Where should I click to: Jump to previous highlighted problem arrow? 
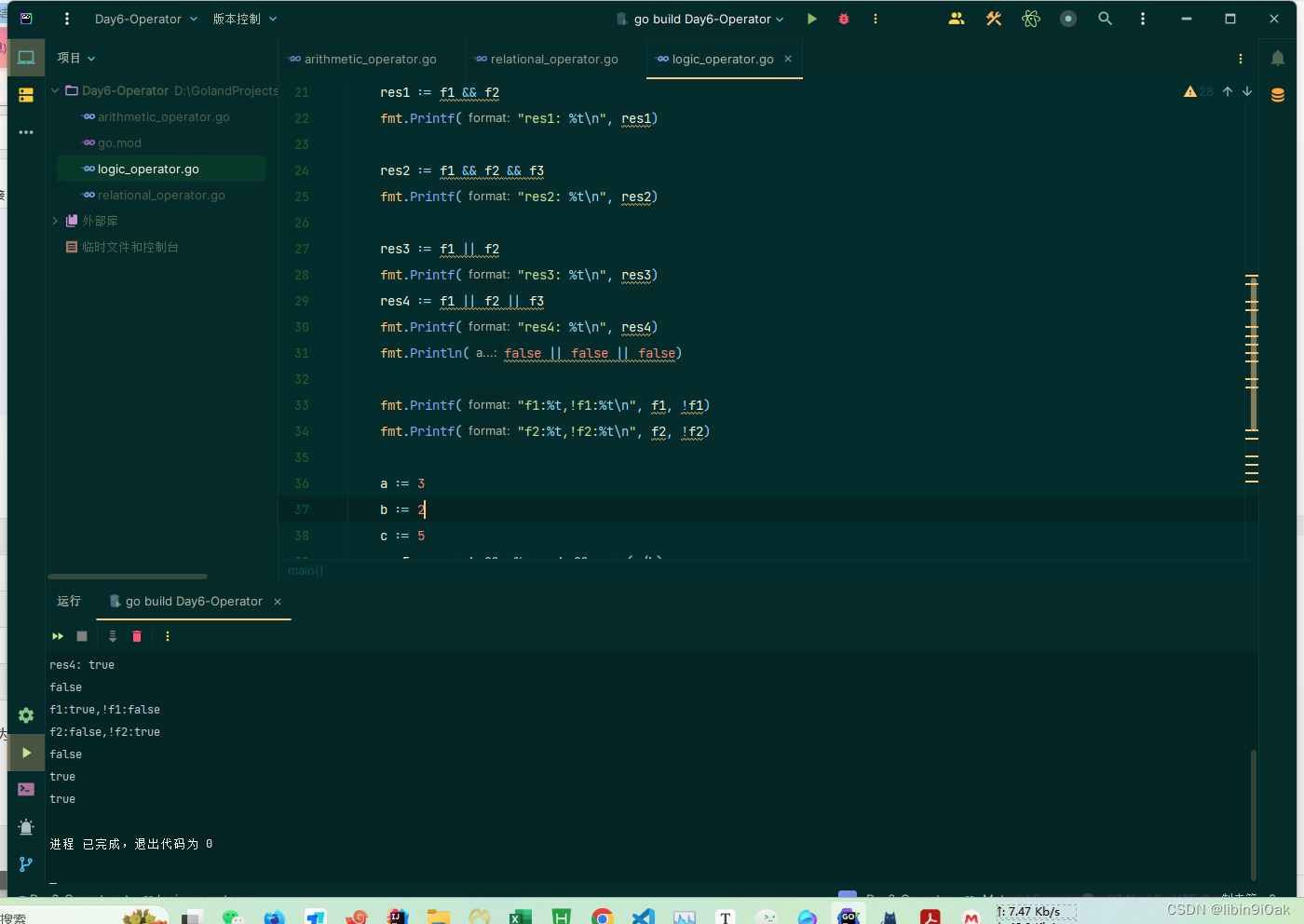coord(1228,91)
